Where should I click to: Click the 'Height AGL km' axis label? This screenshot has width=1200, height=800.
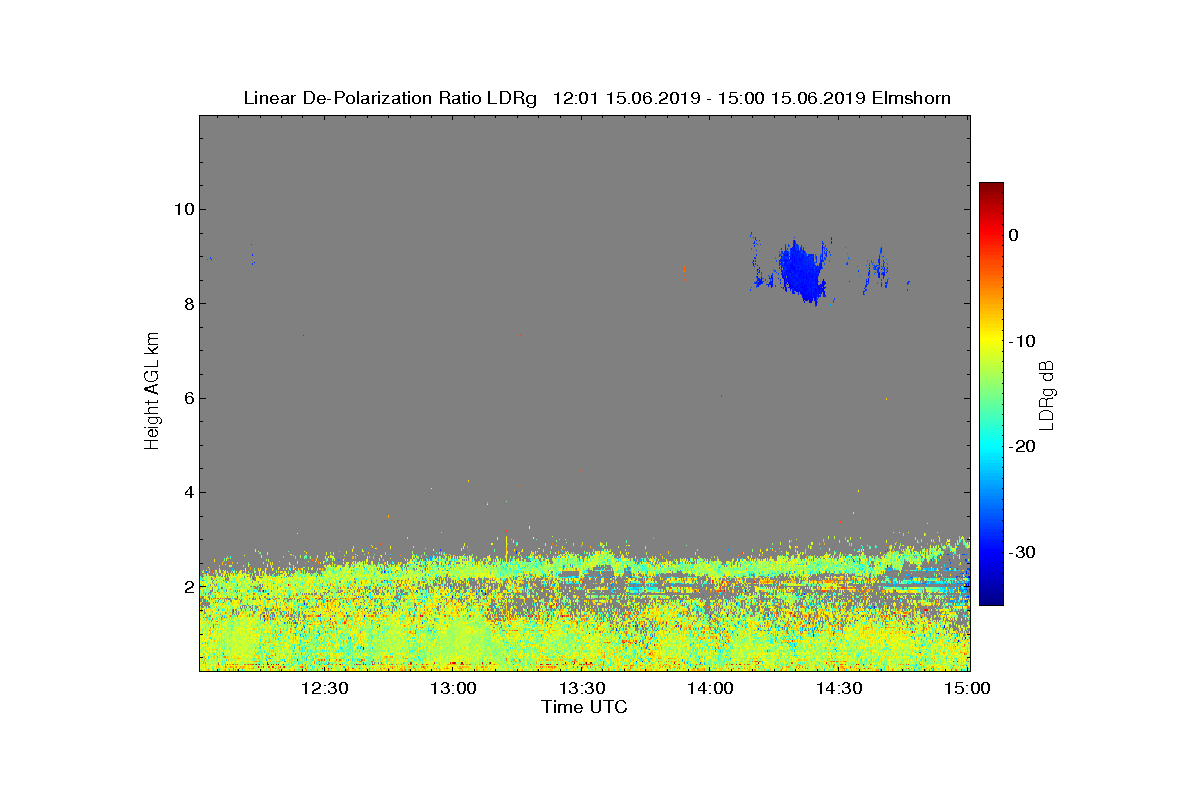(152, 391)
